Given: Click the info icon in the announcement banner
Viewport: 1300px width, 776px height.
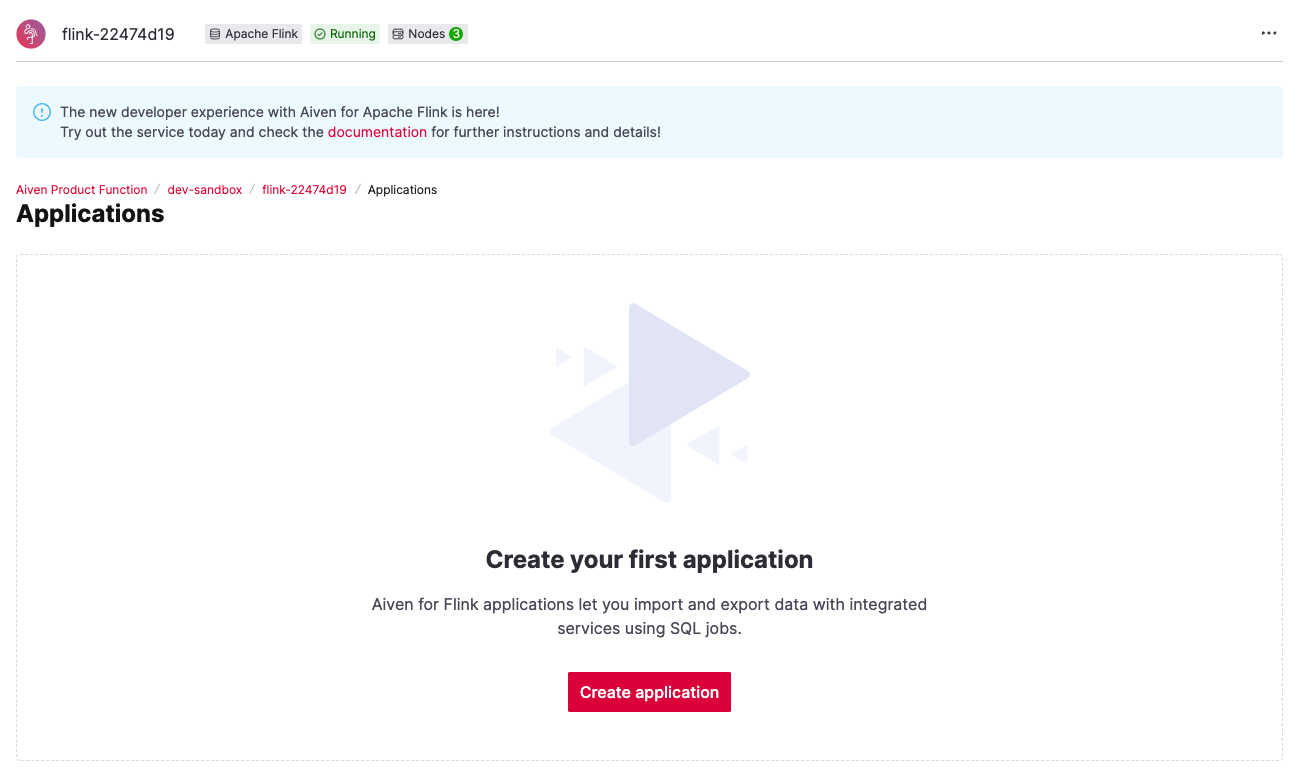Looking at the screenshot, I should (x=41, y=111).
